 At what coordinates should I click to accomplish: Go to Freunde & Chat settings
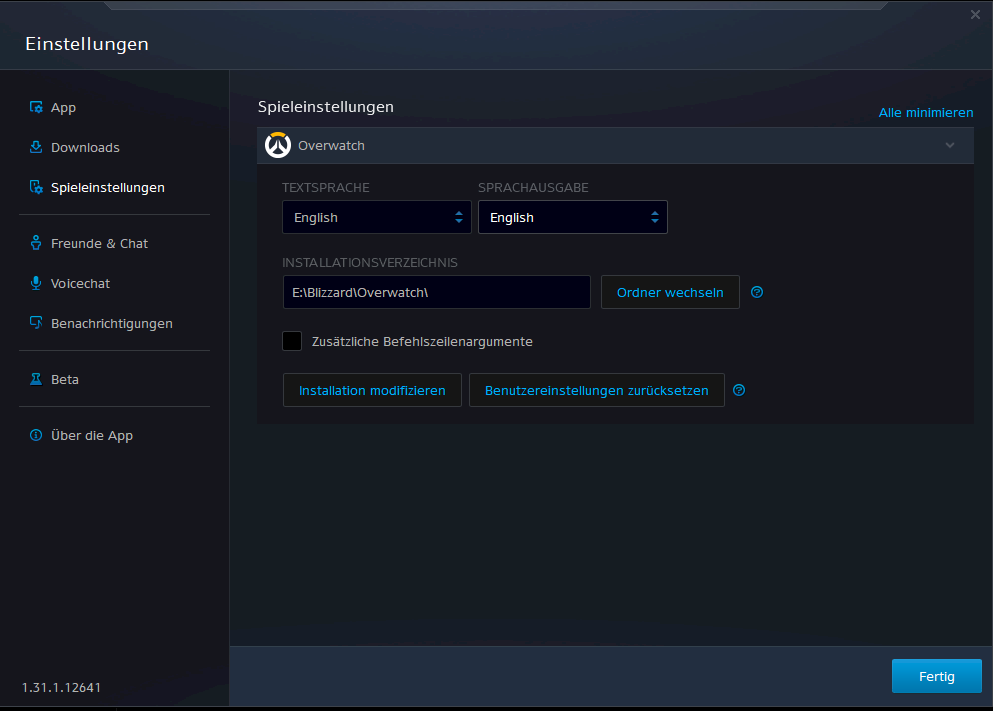point(99,243)
